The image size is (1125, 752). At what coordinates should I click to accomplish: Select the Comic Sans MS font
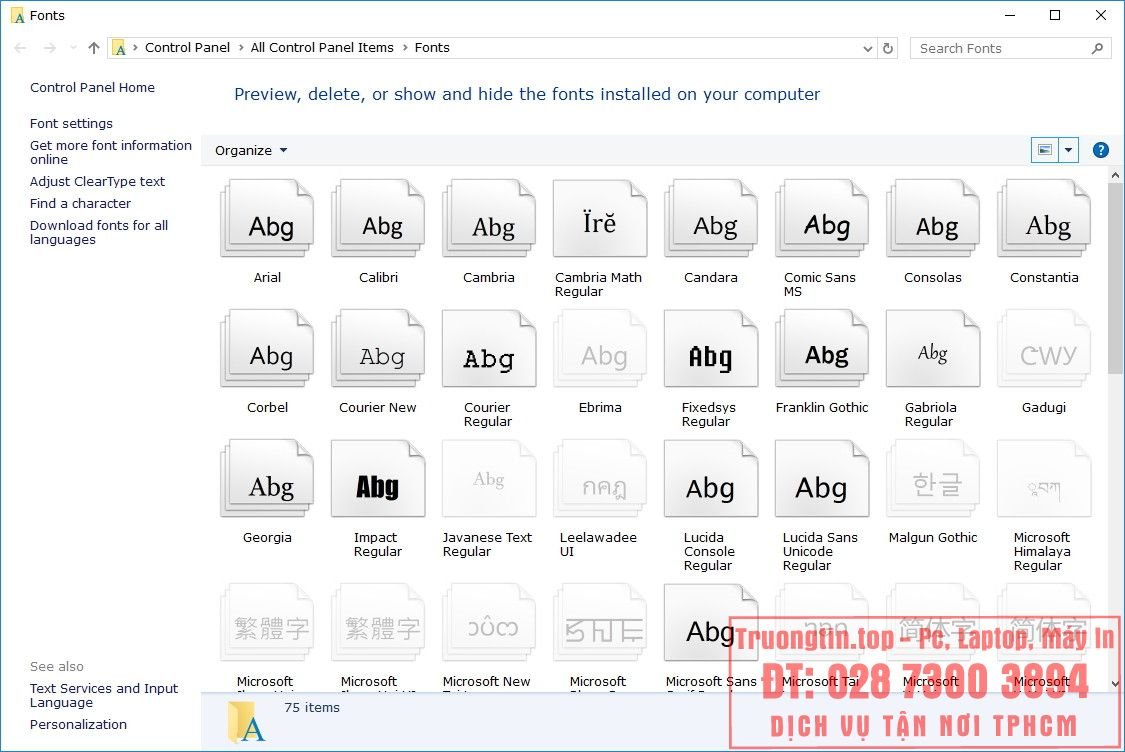pyautogui.click(x=821, y=218)
